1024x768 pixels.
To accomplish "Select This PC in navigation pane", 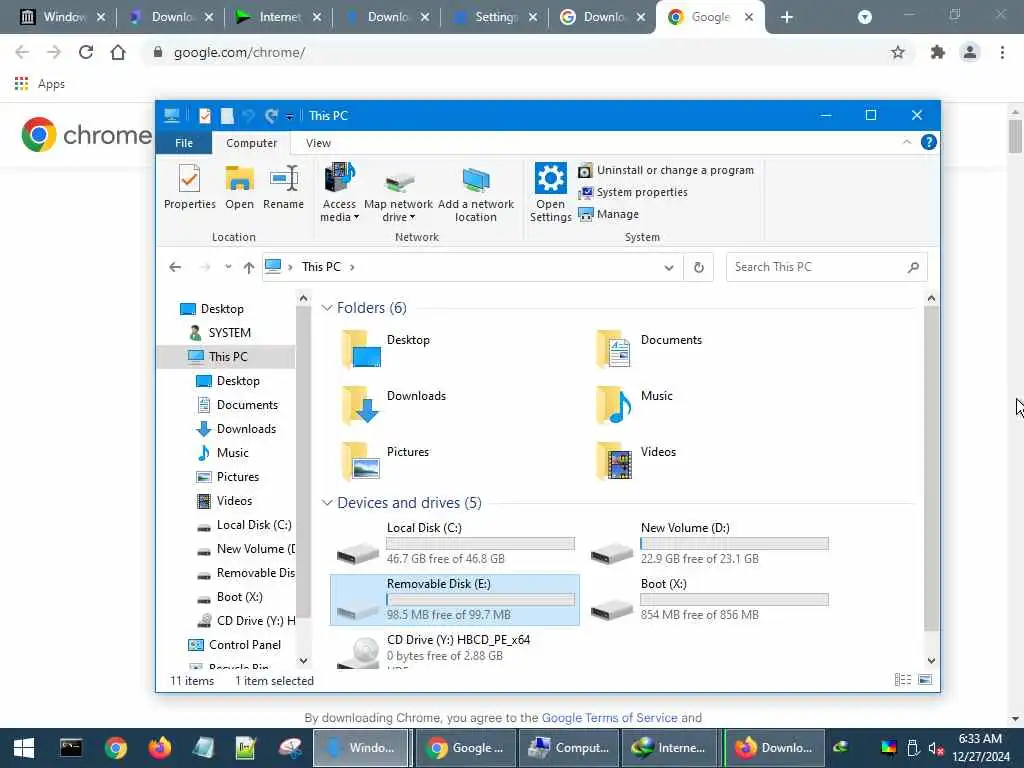I will pyautogui.click(x=228, y=357).
